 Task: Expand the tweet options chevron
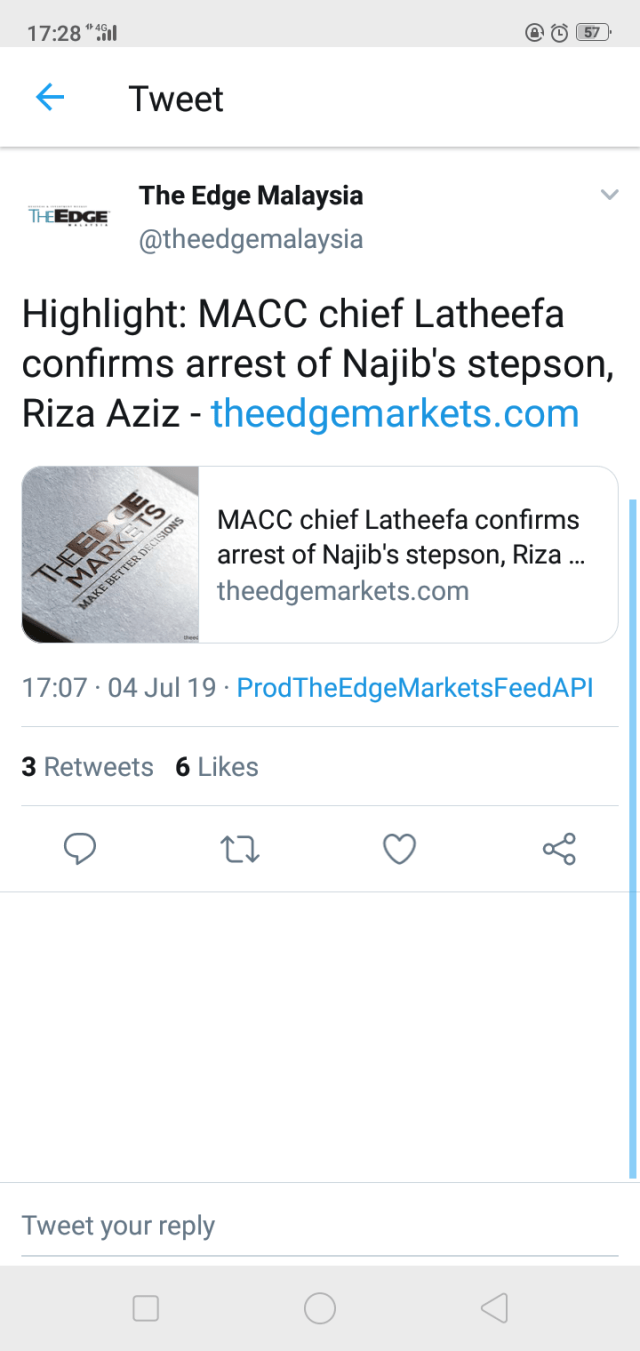(609, 194)
